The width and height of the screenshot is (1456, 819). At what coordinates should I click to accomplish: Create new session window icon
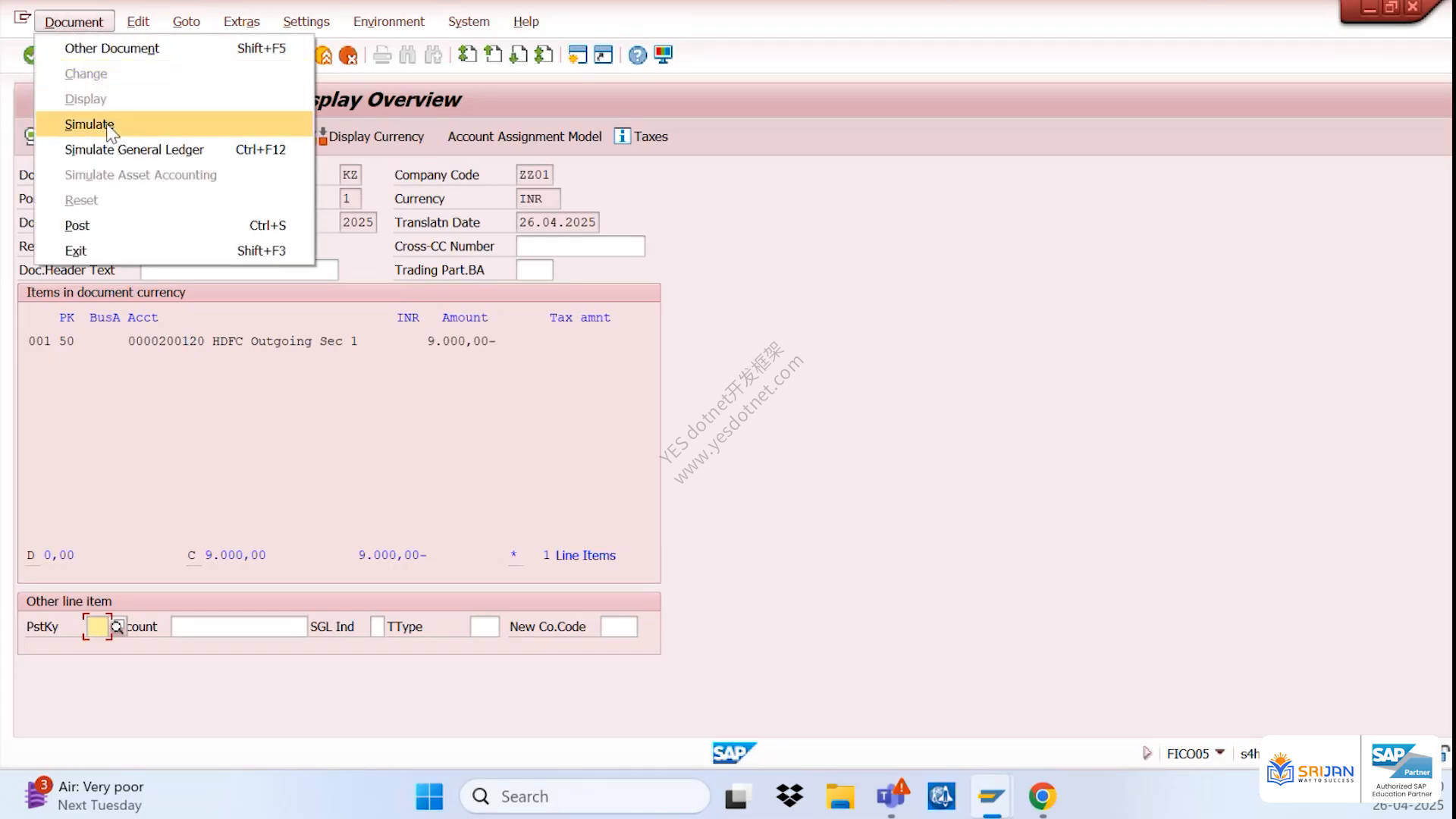[x=577, y=55]
